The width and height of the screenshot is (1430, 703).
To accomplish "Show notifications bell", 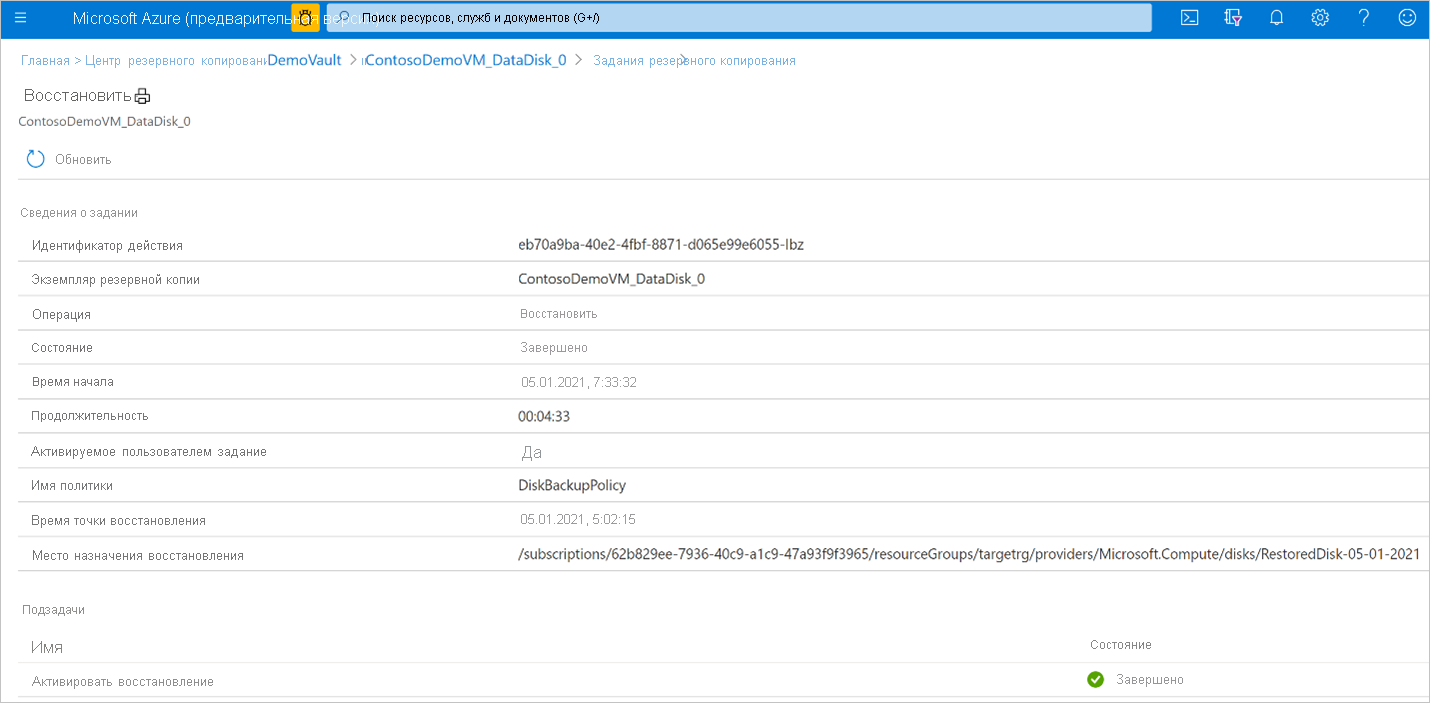I will coord(1276,18).
